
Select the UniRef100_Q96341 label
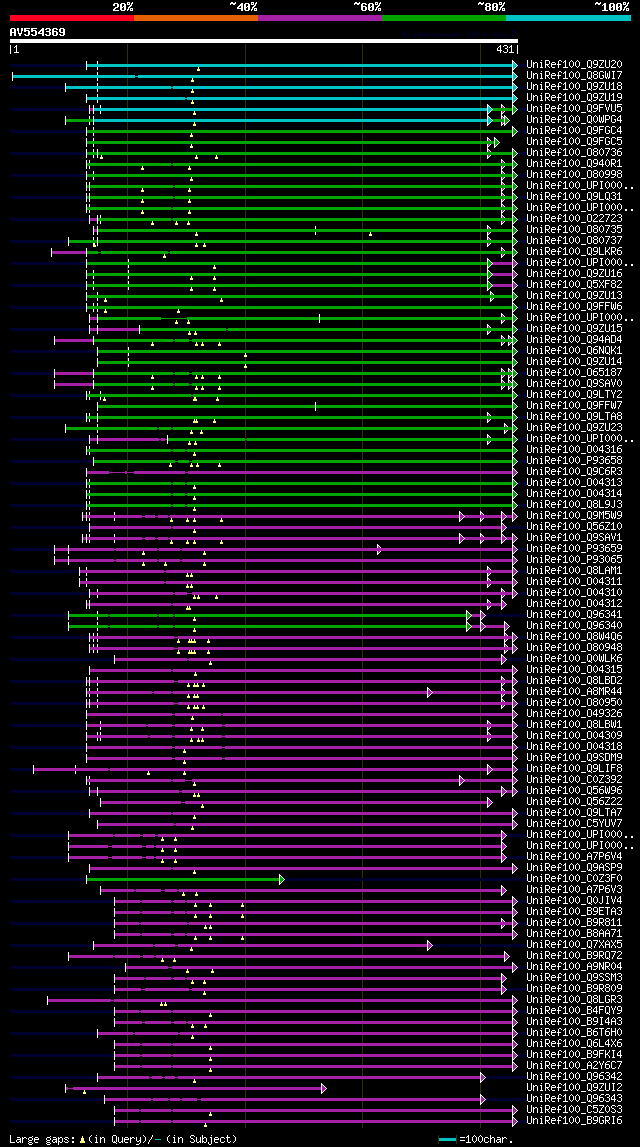[x=574, y=614]
